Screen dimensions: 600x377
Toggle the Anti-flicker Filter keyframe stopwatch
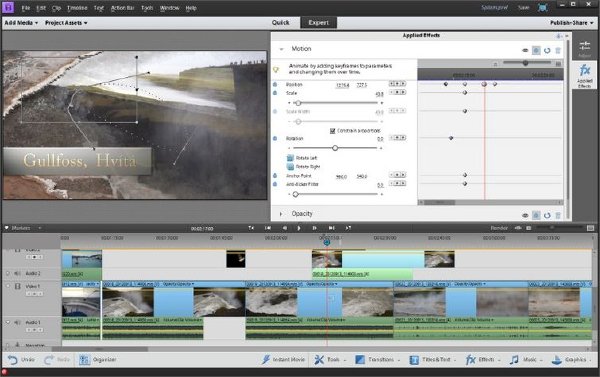tap(275, 184)
